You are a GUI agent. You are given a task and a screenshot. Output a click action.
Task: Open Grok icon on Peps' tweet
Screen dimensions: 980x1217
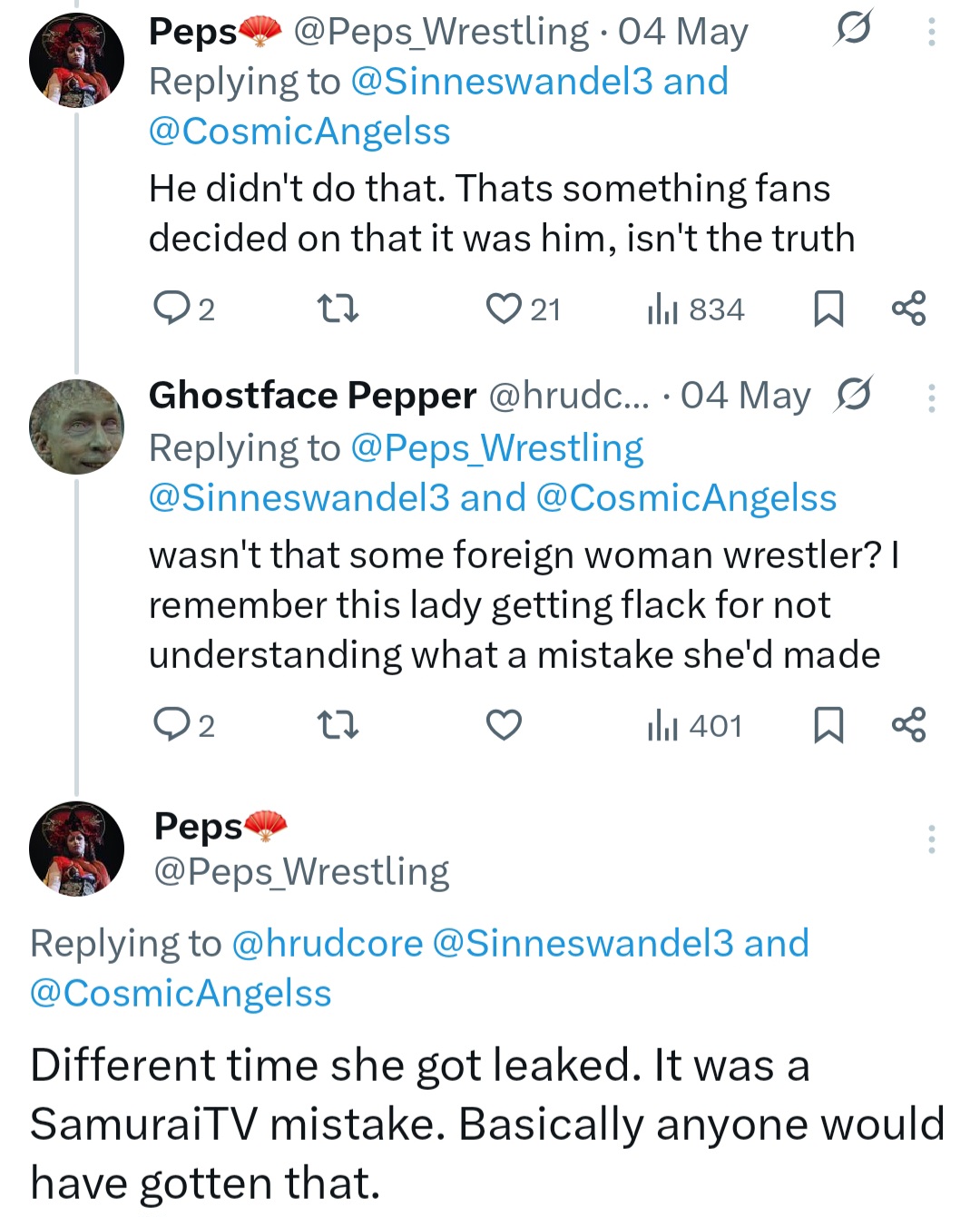(853, 30)
